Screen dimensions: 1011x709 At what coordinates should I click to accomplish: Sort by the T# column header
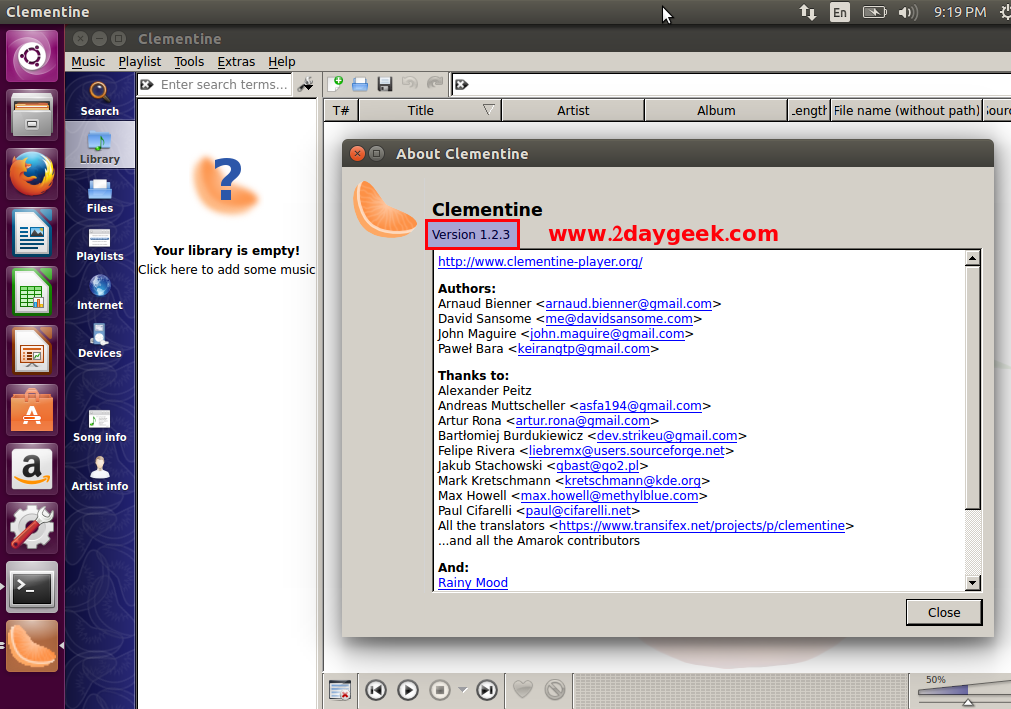(341, 110)
